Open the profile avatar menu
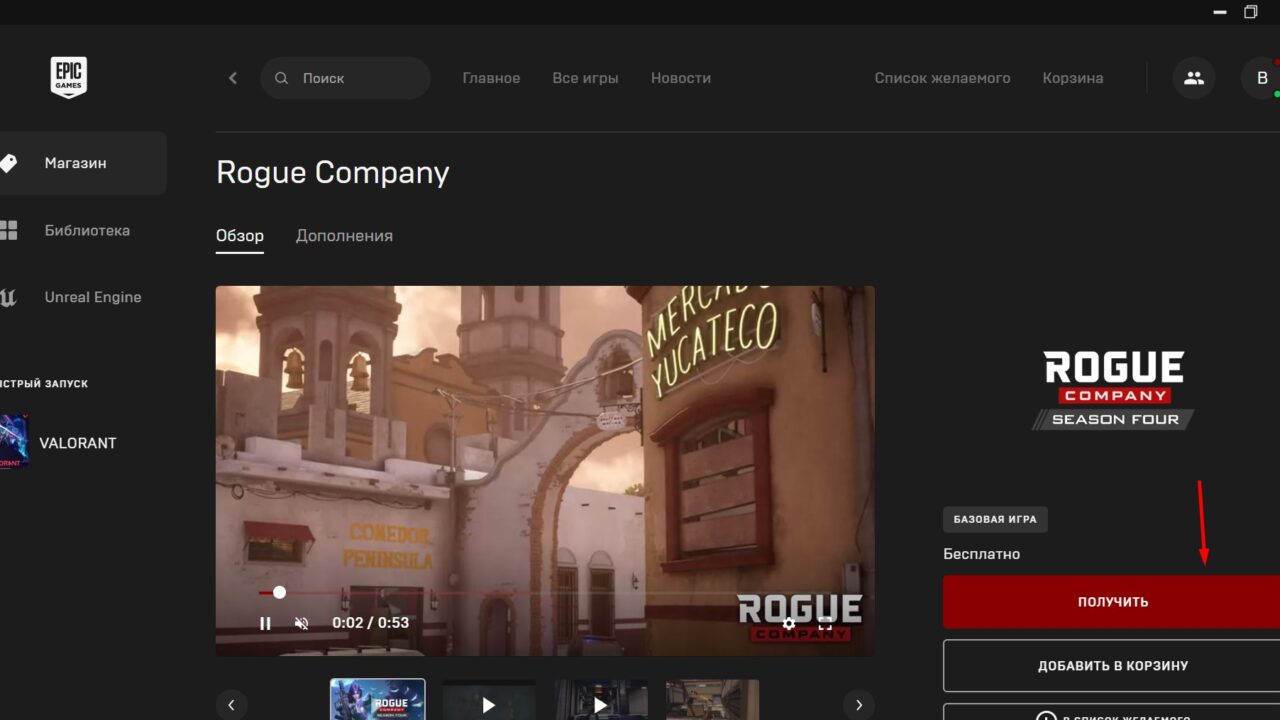The image size is (1280, 720). [x=1262, y=77]
